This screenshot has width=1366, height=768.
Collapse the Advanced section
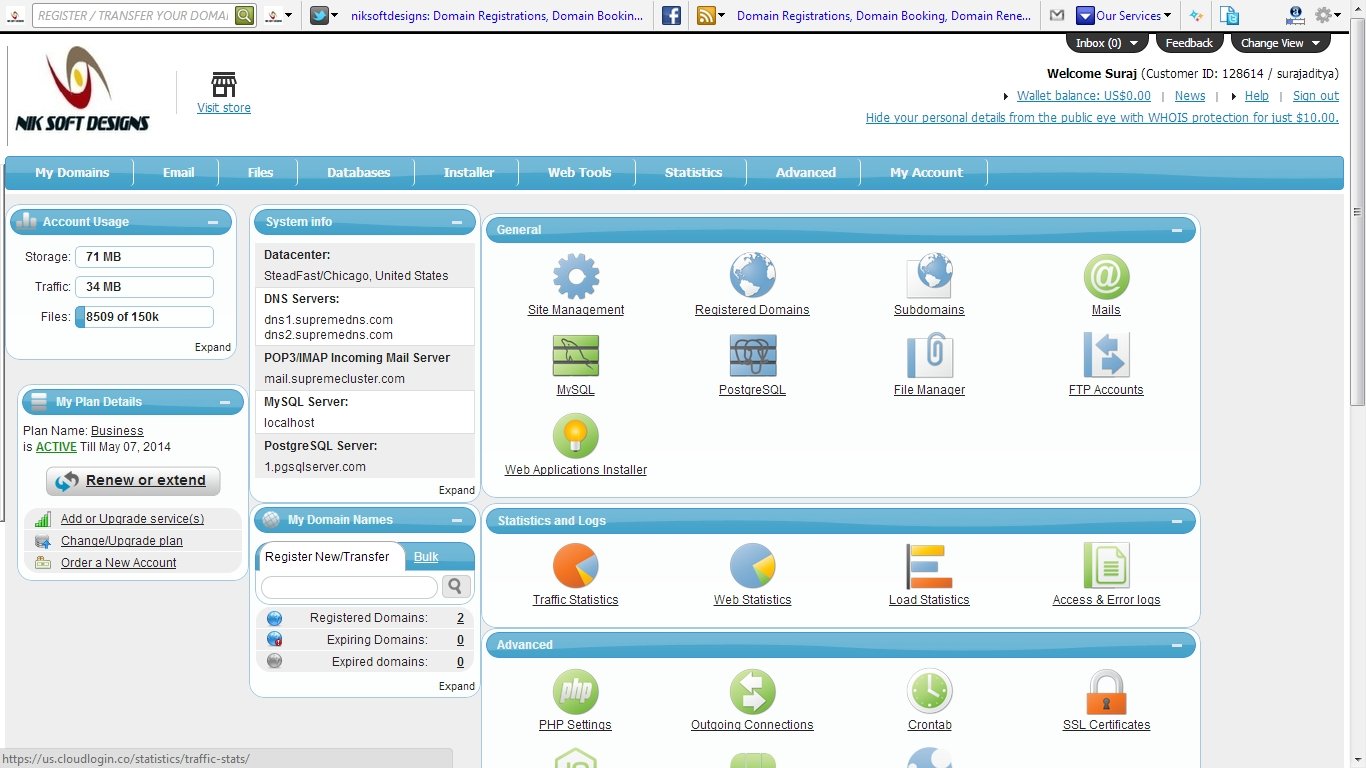[1176, 645]
